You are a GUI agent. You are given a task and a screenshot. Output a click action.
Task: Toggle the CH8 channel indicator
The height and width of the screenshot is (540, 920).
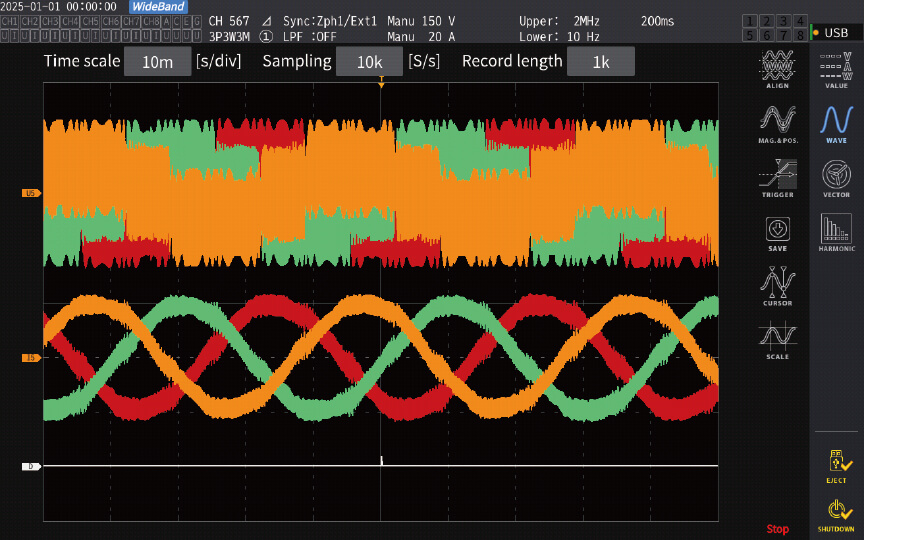click(150, 20)
